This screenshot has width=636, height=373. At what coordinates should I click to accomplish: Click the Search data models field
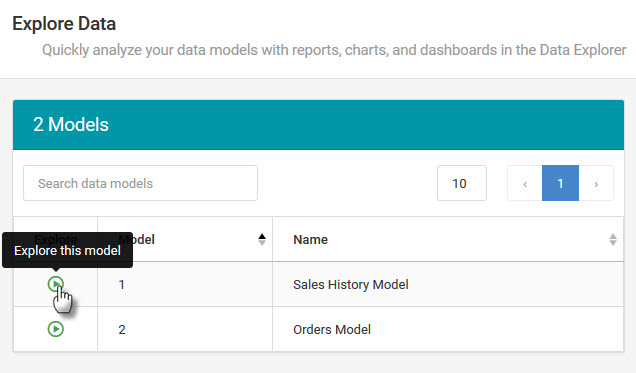coord(140,183)
